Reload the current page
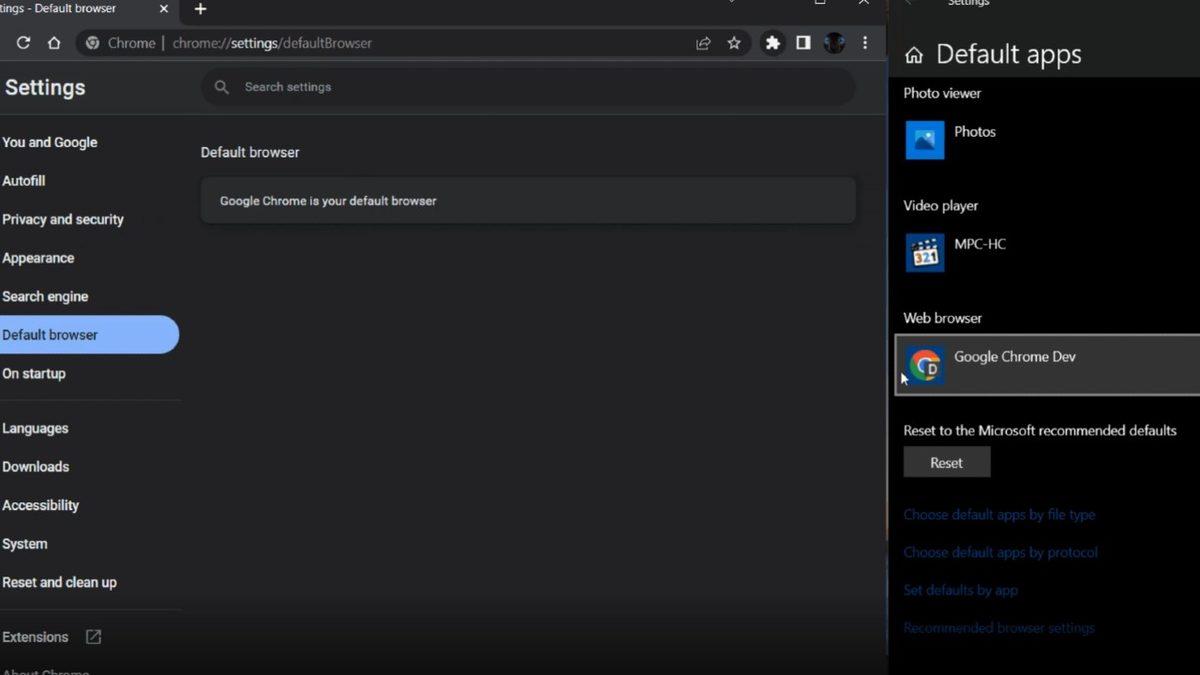1200x675 pixels. point(22,43)
